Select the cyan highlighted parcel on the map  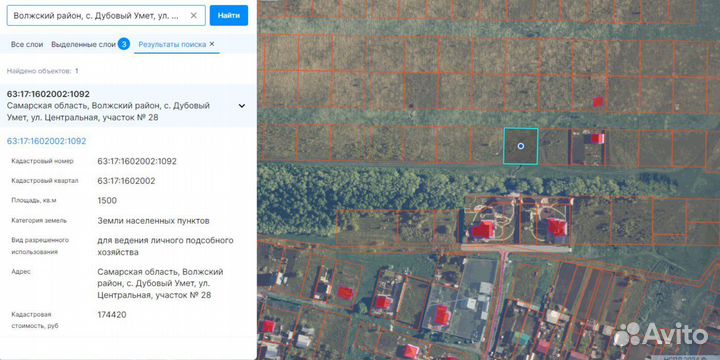point(521,146)
